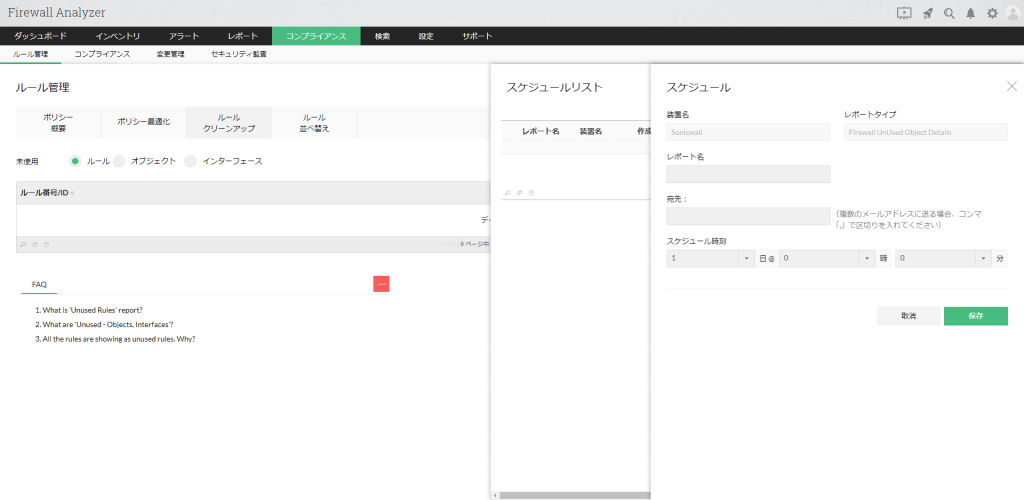Image resolution: width=1024 pixels, height=500 pixels.
Task: Click search icon under rule table
Action: [23, 245]
